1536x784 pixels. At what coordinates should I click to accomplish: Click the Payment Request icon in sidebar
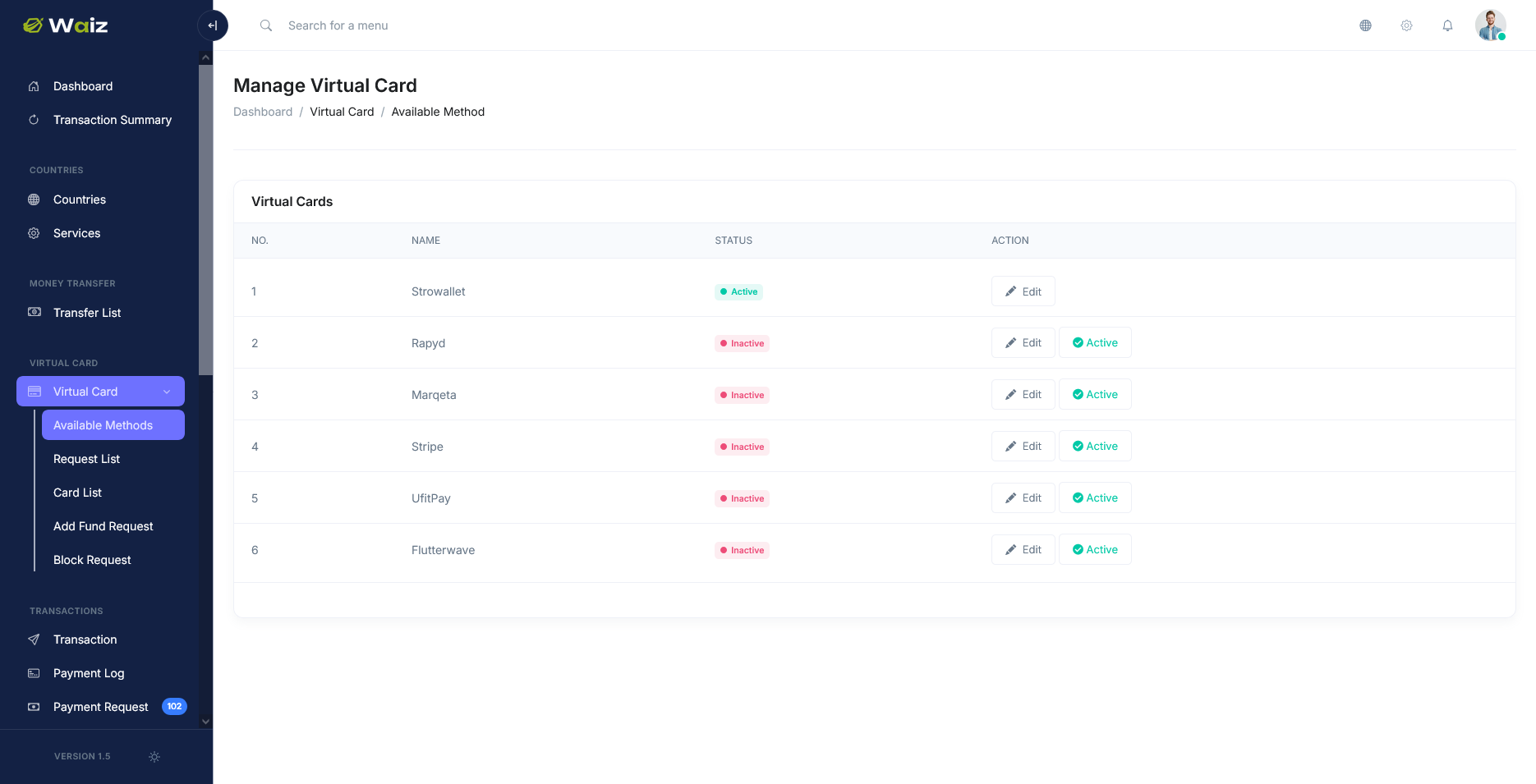point(34,707)
